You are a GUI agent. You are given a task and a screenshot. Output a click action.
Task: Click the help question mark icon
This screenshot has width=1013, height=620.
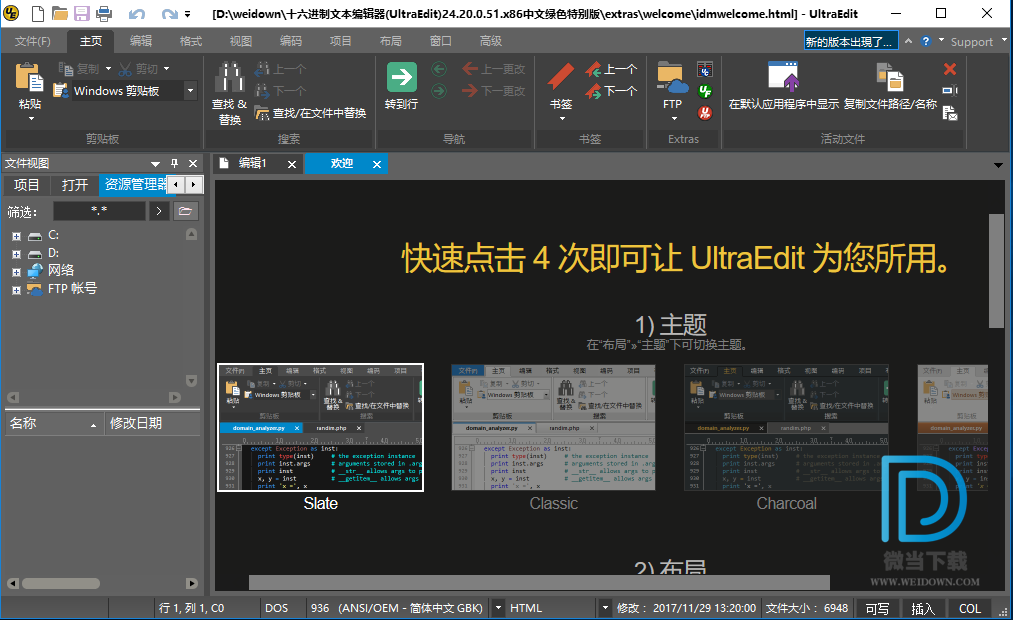point(926,41)
